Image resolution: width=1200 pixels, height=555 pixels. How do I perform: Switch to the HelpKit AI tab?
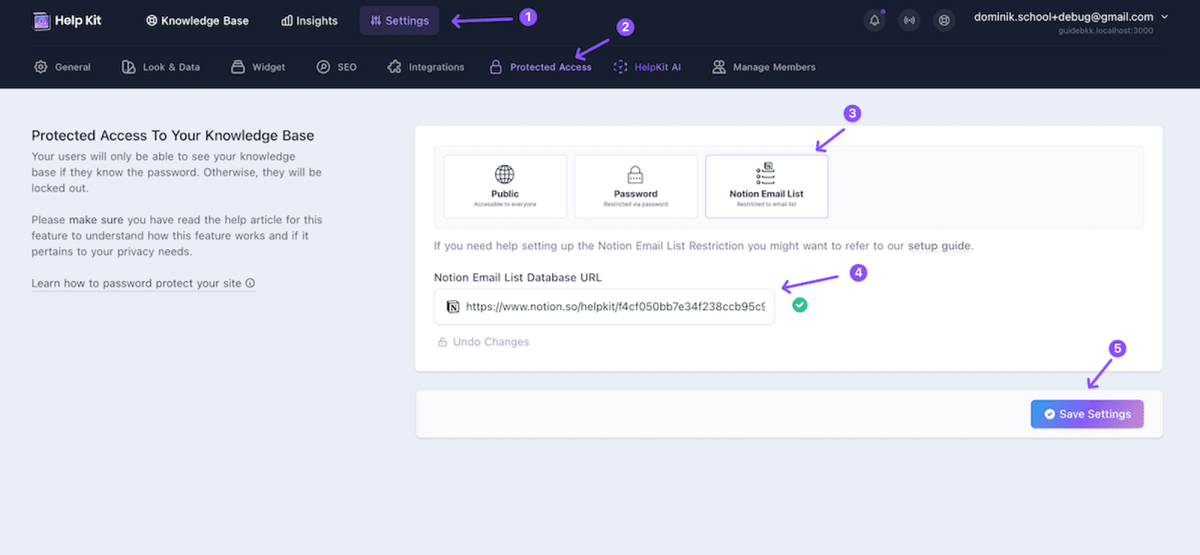point(647,67)
